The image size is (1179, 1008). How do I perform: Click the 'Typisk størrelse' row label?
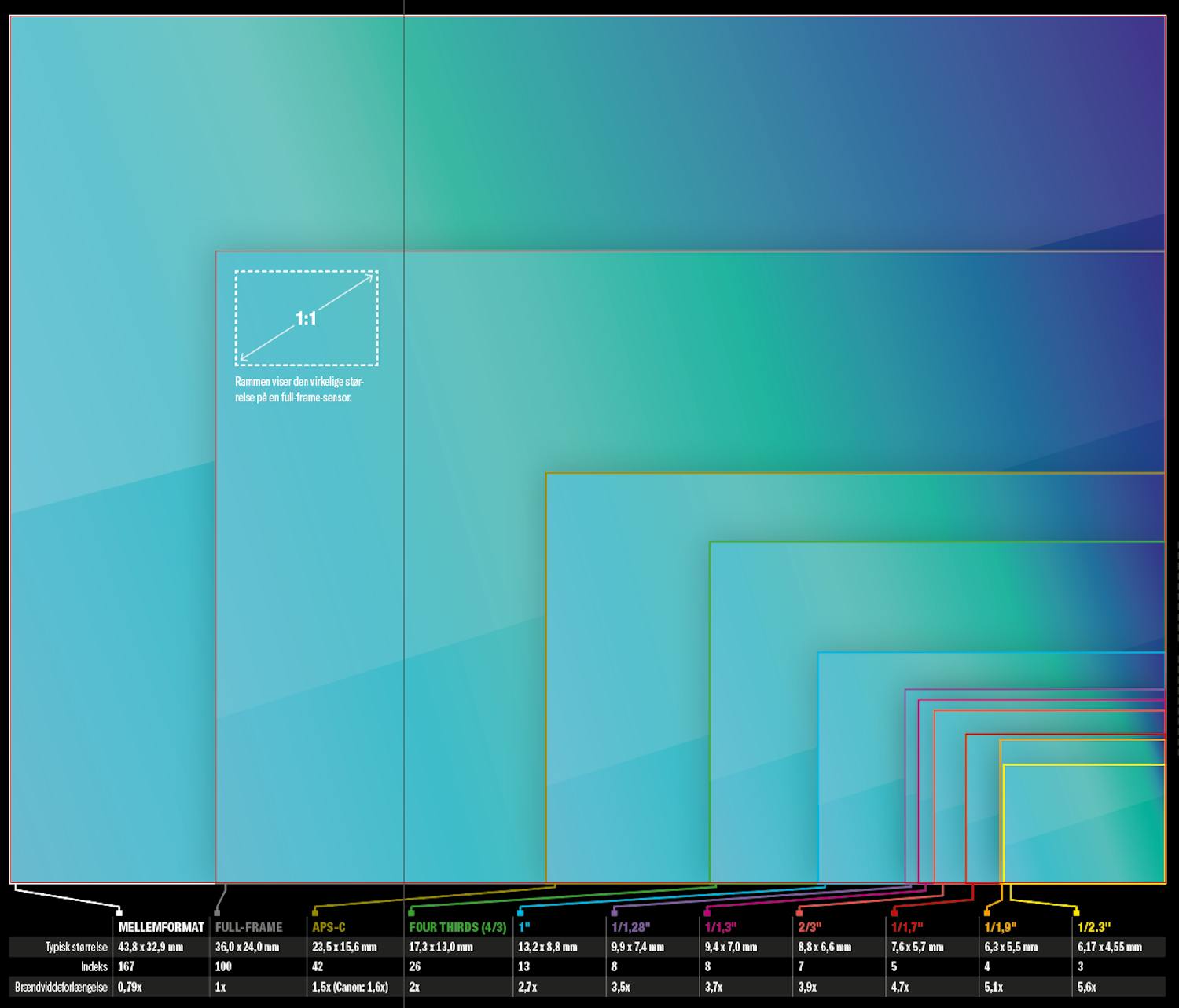tap(76, 948)
